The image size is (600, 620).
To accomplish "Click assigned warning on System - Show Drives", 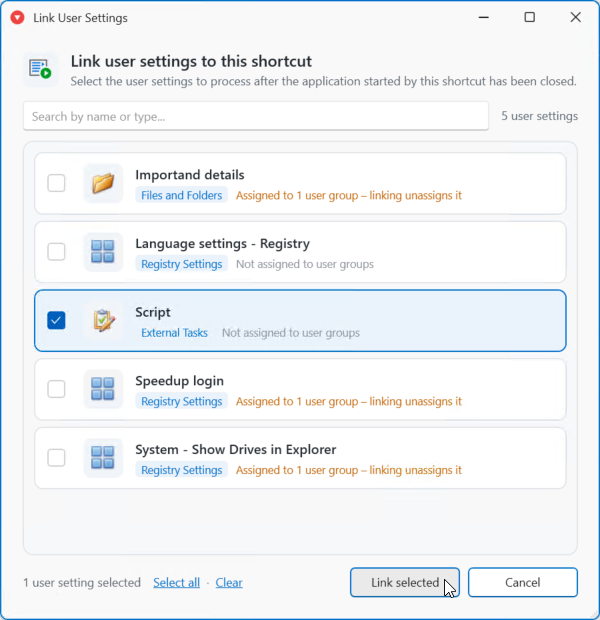I will pyautogui.click(x=349, y=470).
